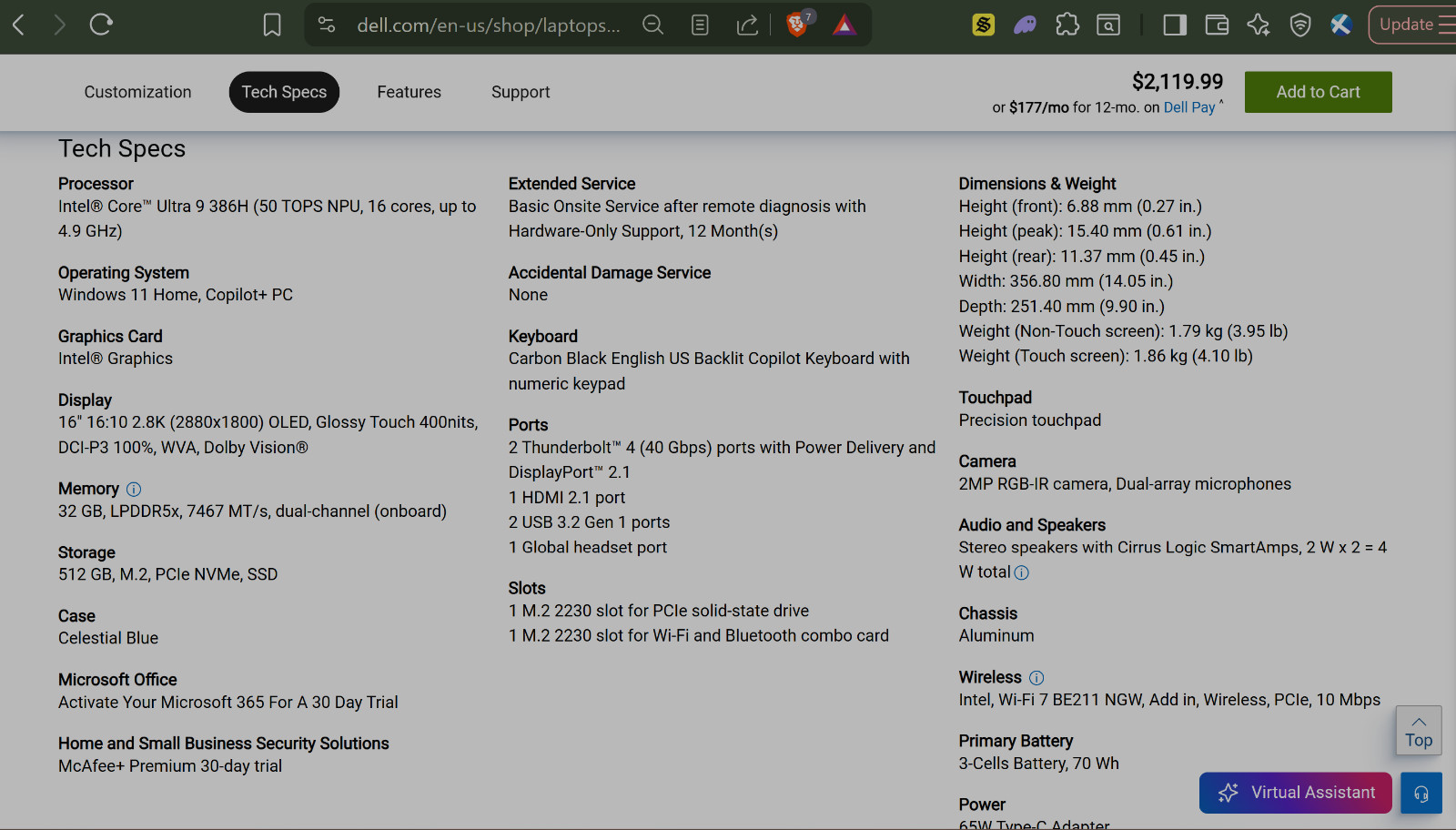
Task: Open Brave Shields lion icon
Action: coord(798,24)
